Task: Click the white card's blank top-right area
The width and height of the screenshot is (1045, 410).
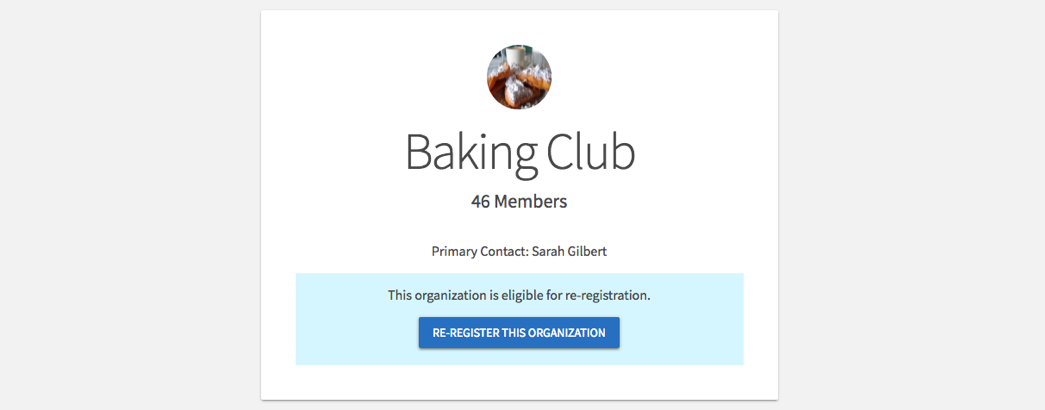Action: pyautogui.click(x=710, y=60)
